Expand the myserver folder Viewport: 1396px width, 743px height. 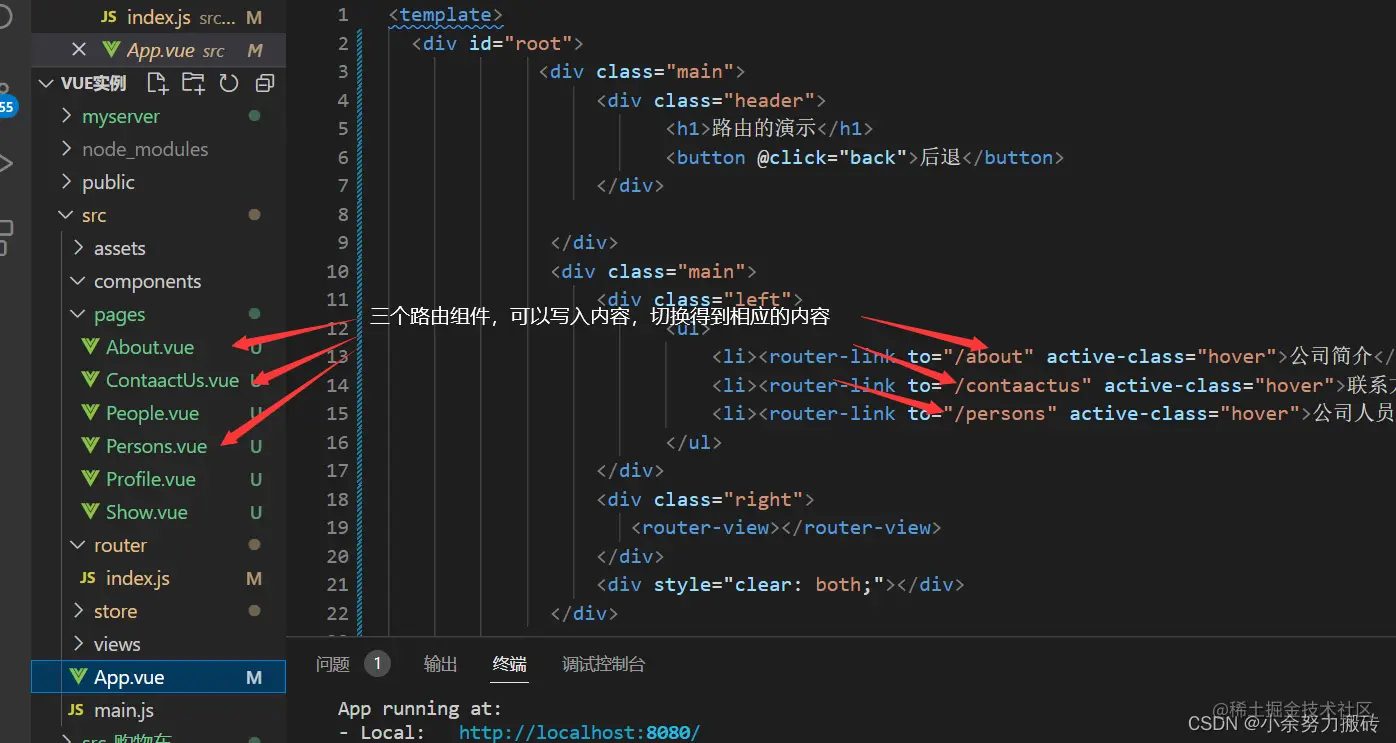tap(67, 116)
